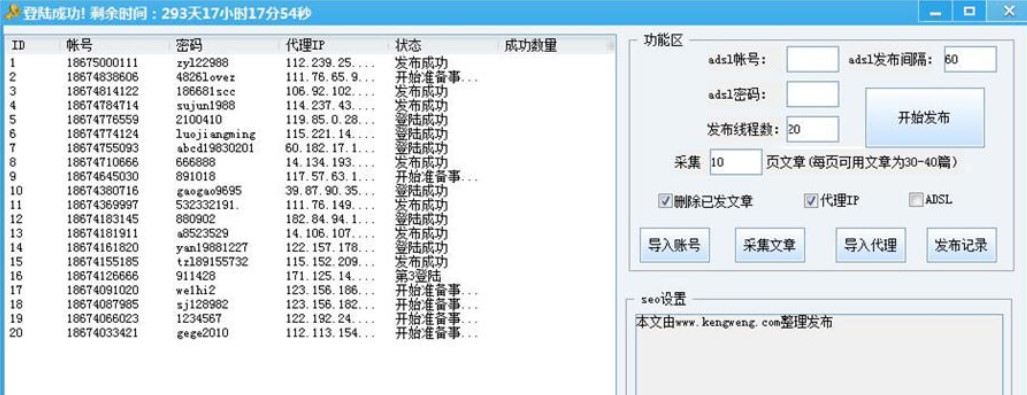1027x395 pixels.
Task: Click password cell gaogao9695
Action: (208, 191)
